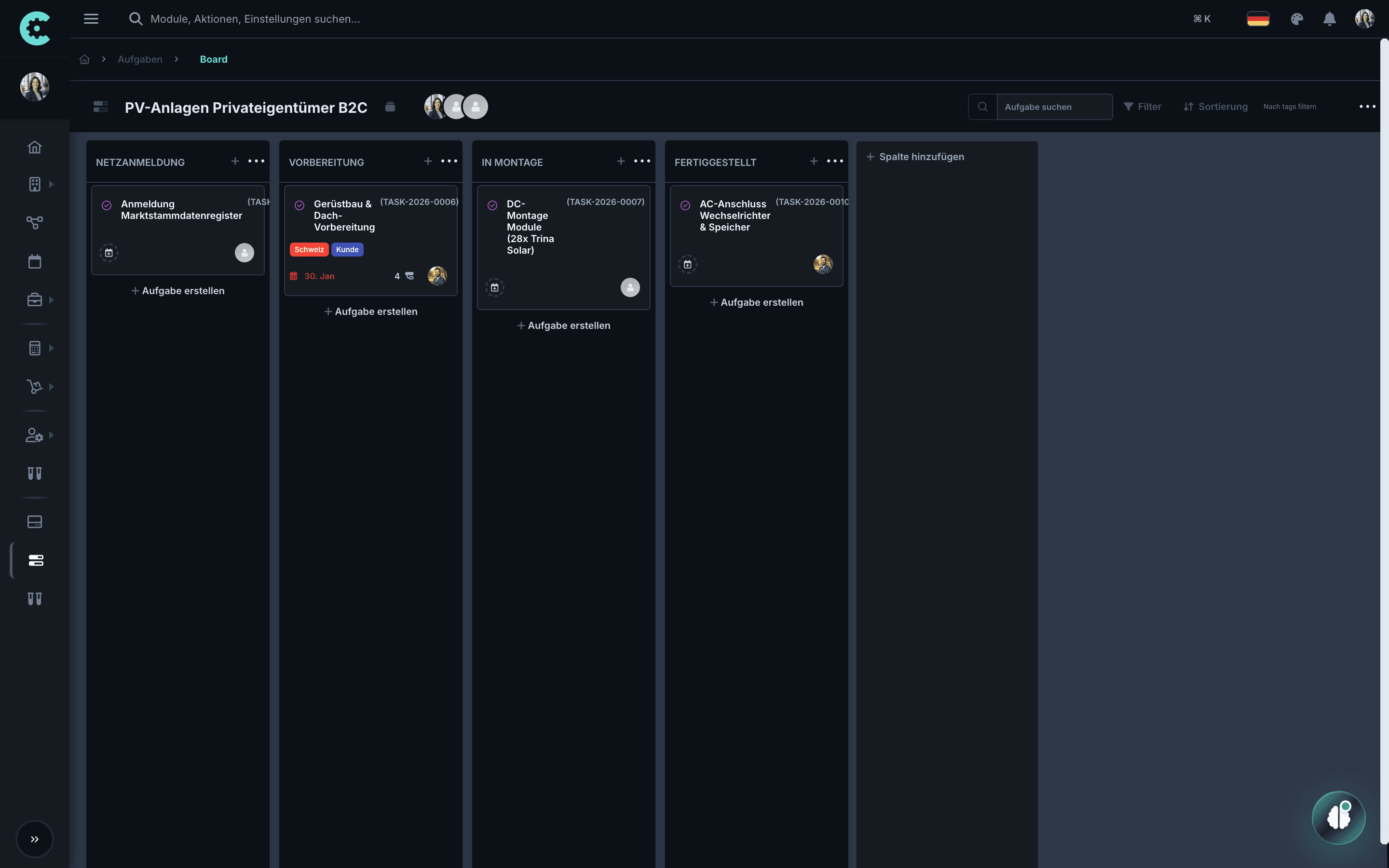Open the Filter icon above the board

[x=1129, y=106]
